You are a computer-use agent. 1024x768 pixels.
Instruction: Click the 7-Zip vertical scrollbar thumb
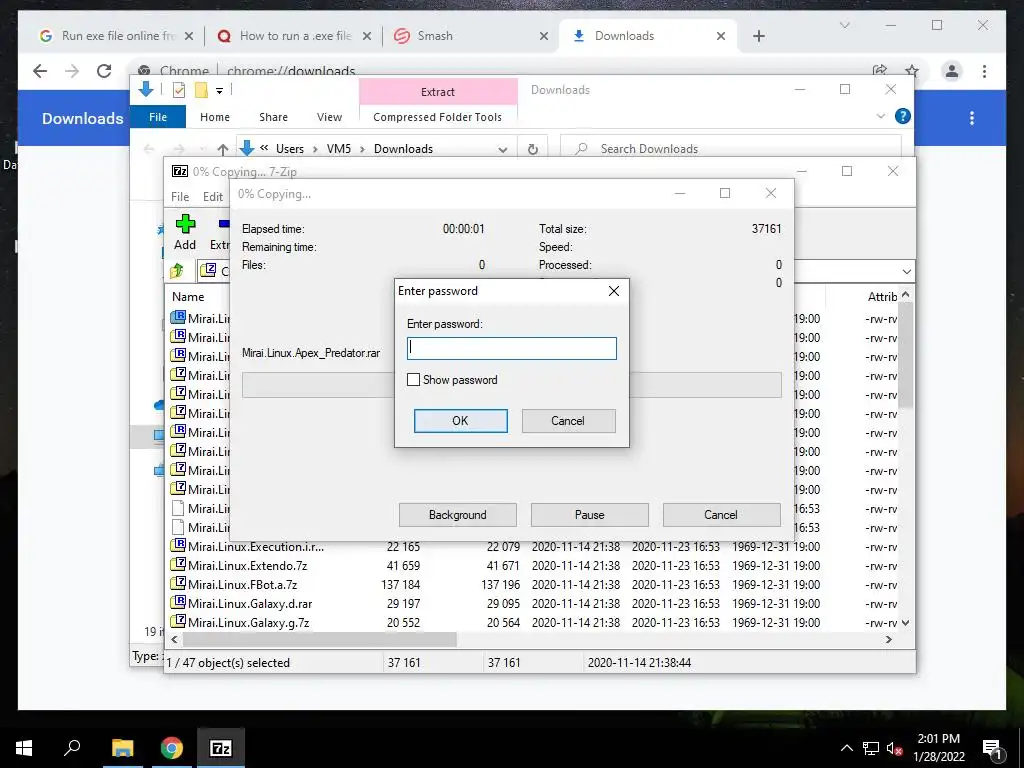(x=906, y=356)
